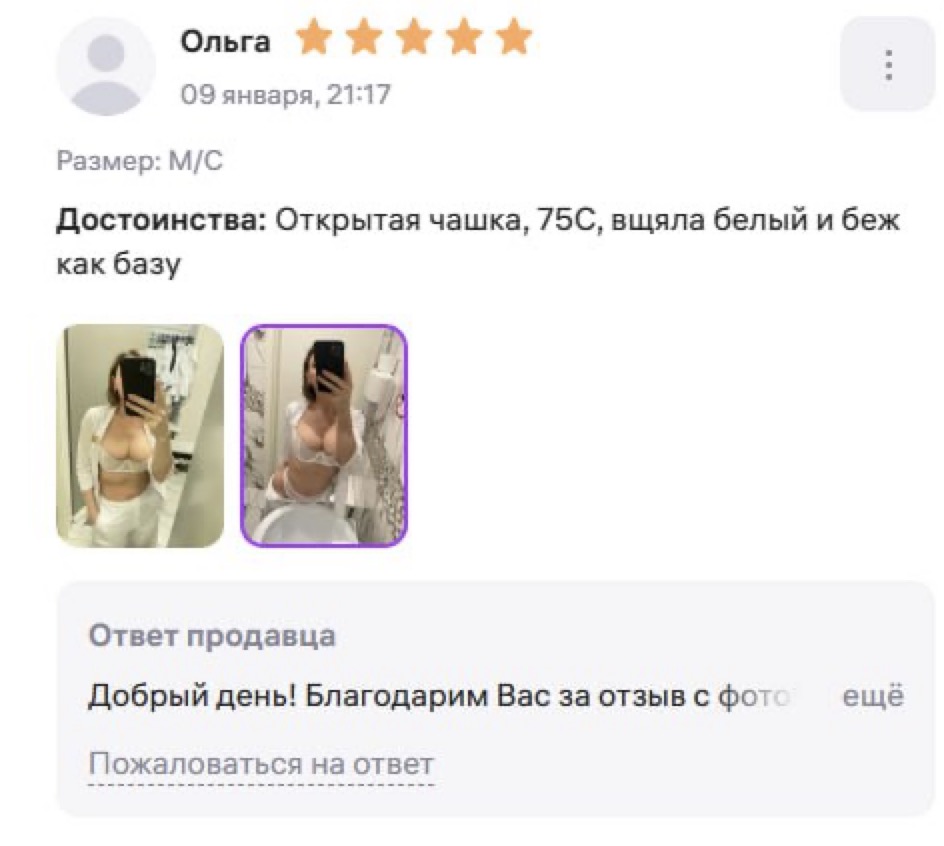
Task: Open the three-dot review options menu
Action: 888,64
